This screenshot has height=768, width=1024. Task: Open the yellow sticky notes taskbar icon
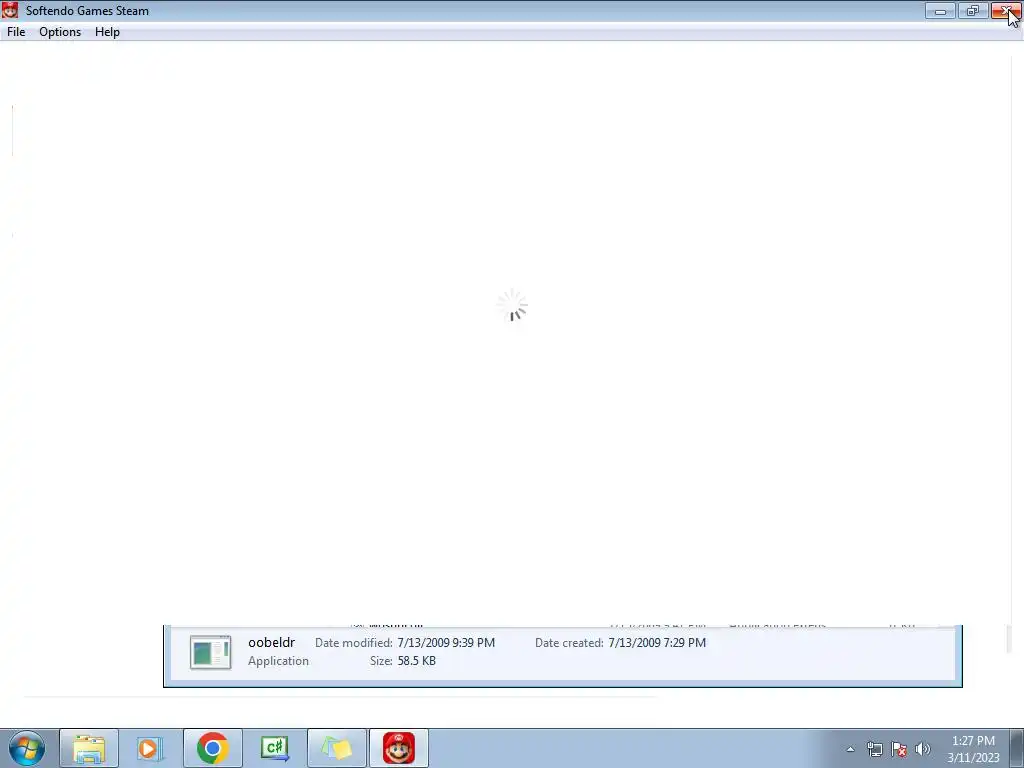tap(336, 748)
